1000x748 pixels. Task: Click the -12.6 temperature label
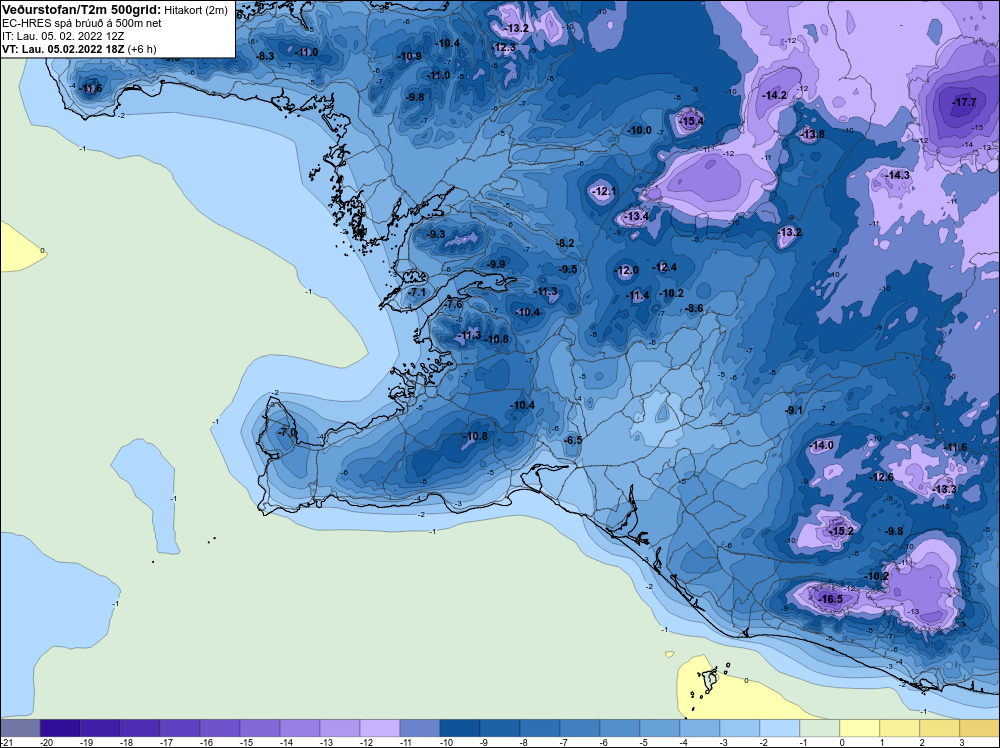pos(881,477)
